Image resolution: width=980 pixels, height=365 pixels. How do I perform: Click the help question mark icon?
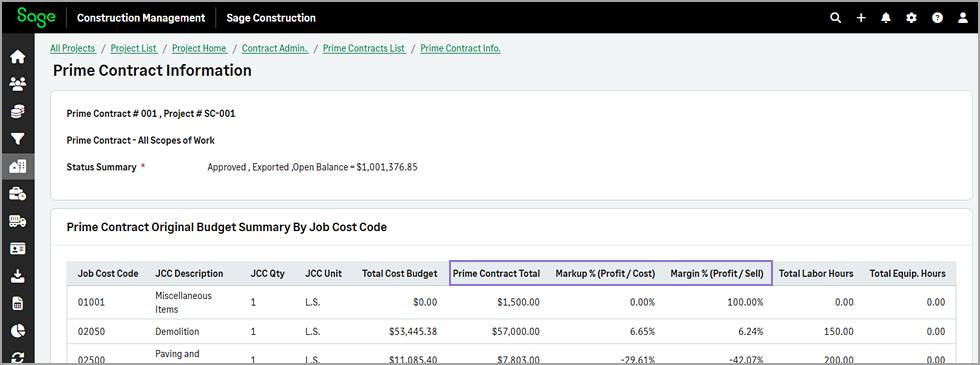[x=937, y=18]
